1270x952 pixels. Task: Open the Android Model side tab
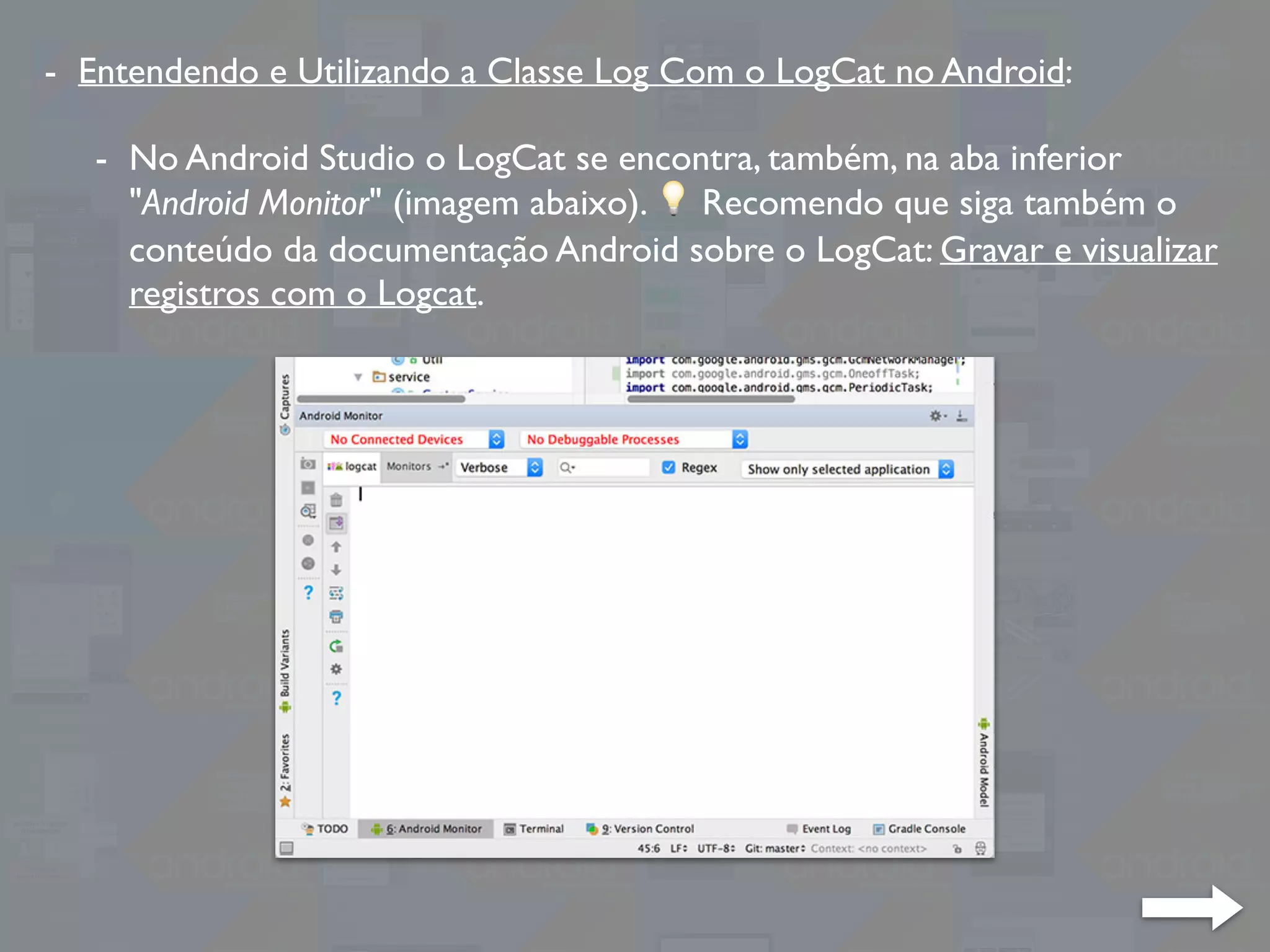(984, 762)
